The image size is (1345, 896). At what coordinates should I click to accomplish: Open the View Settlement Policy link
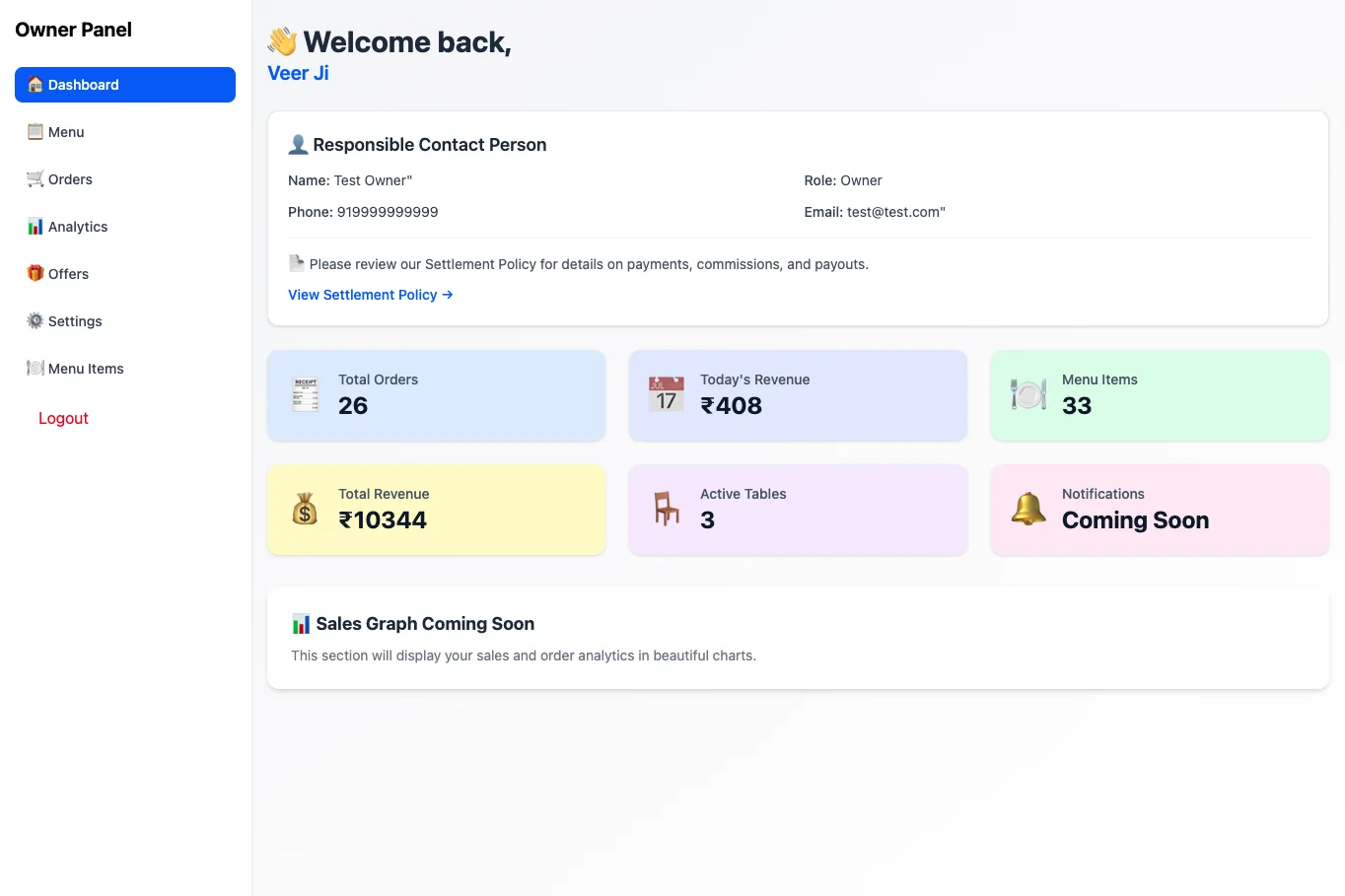pos(370,295)
